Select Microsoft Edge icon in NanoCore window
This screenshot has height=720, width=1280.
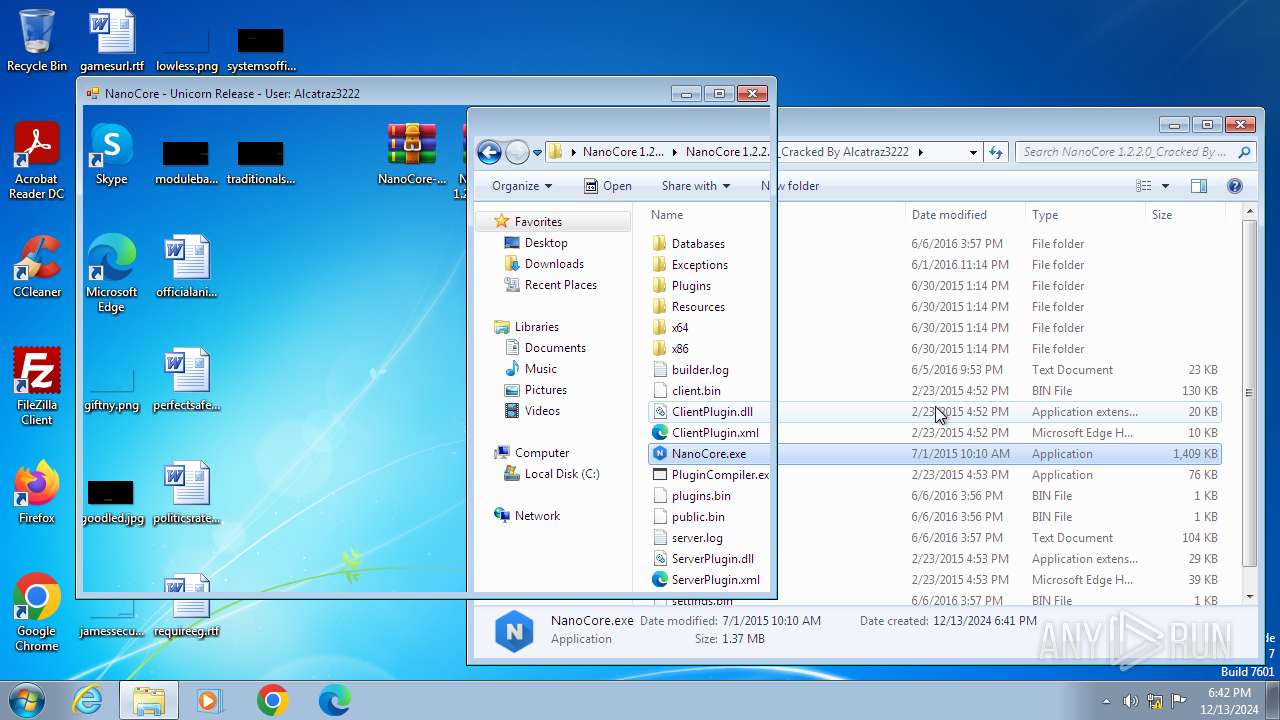point(111,273)
